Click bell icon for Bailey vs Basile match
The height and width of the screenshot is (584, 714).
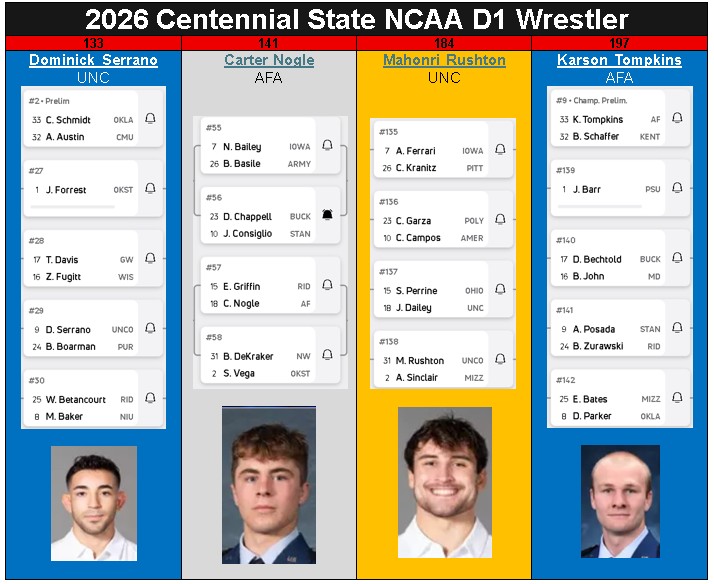[x=327, y=145]
